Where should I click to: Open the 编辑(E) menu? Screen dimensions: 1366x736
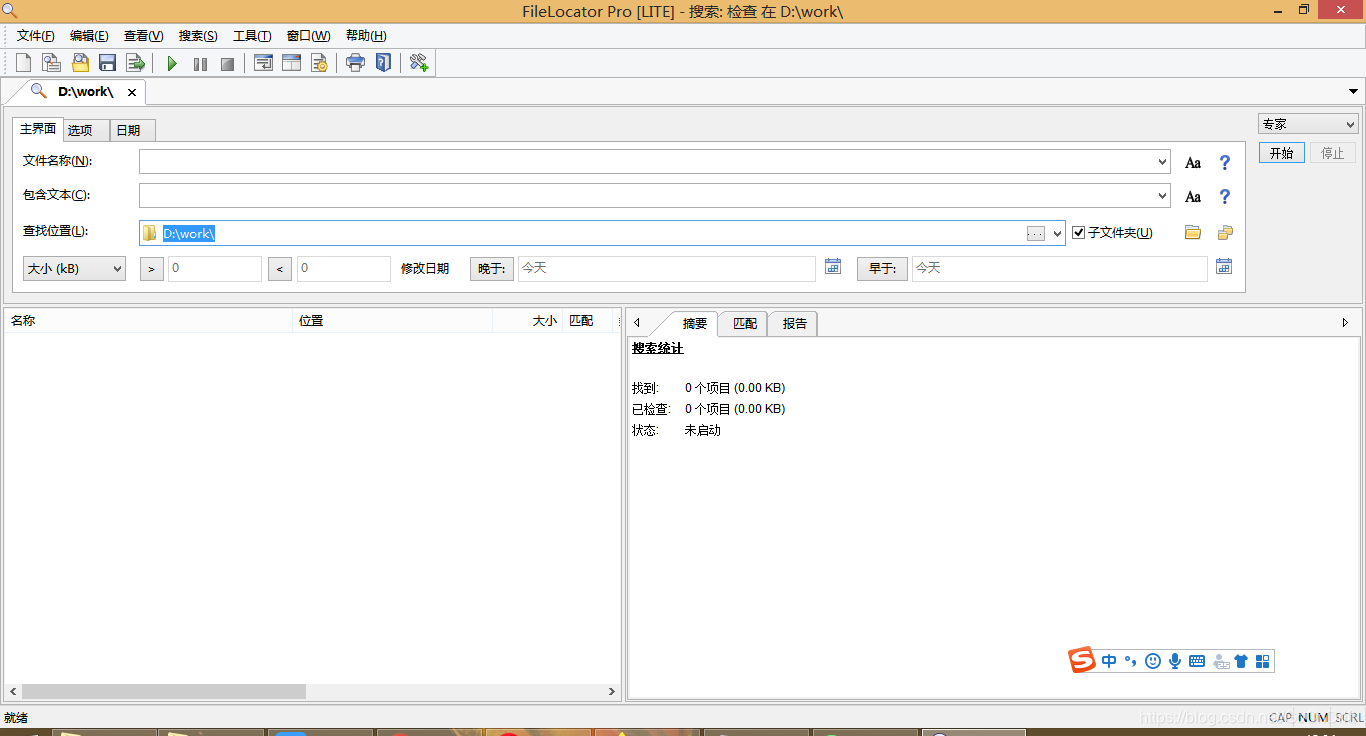click(89, 36)
